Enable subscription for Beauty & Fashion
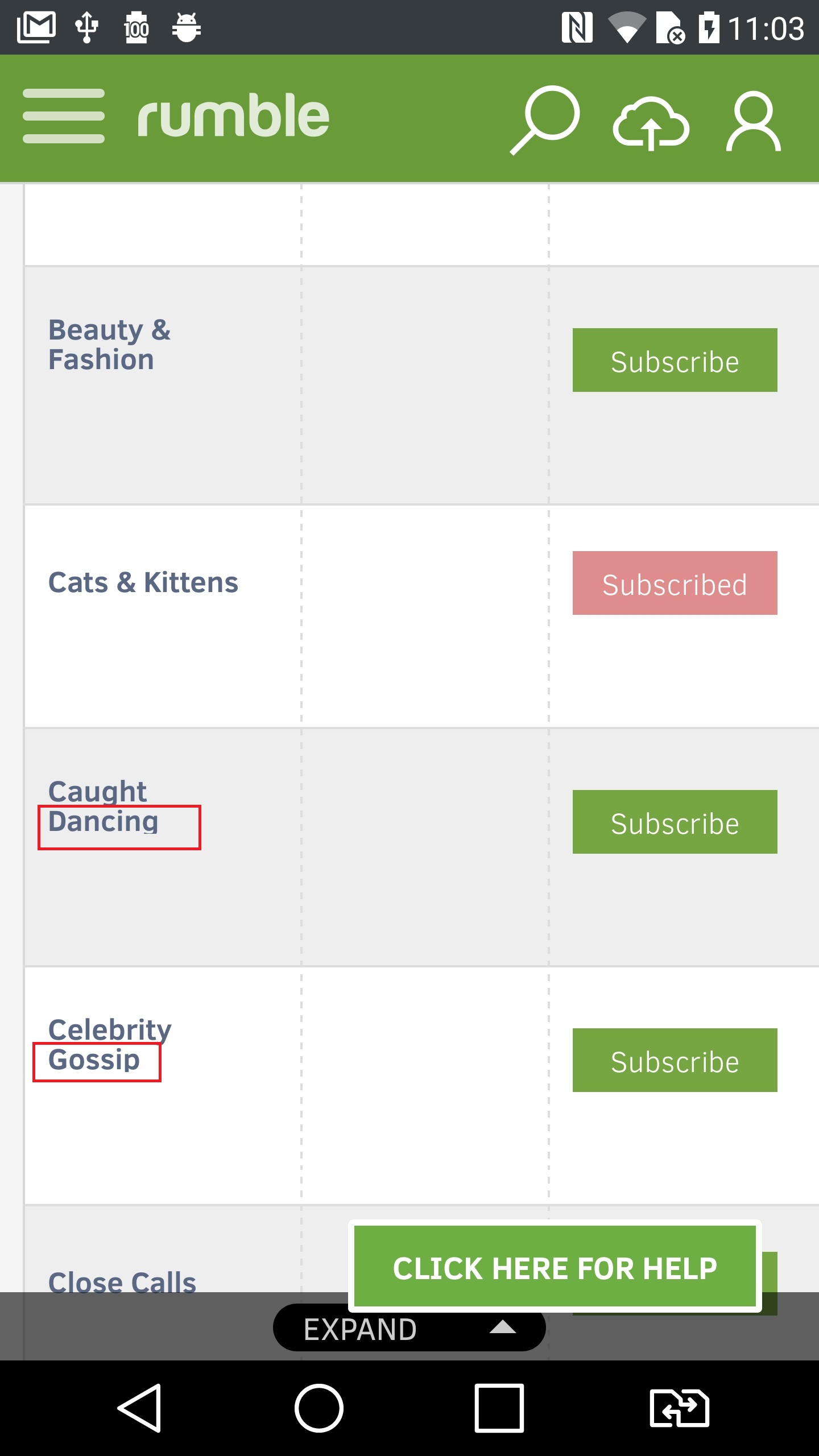This screenshot has width=819, height=1456. (674, 360)
